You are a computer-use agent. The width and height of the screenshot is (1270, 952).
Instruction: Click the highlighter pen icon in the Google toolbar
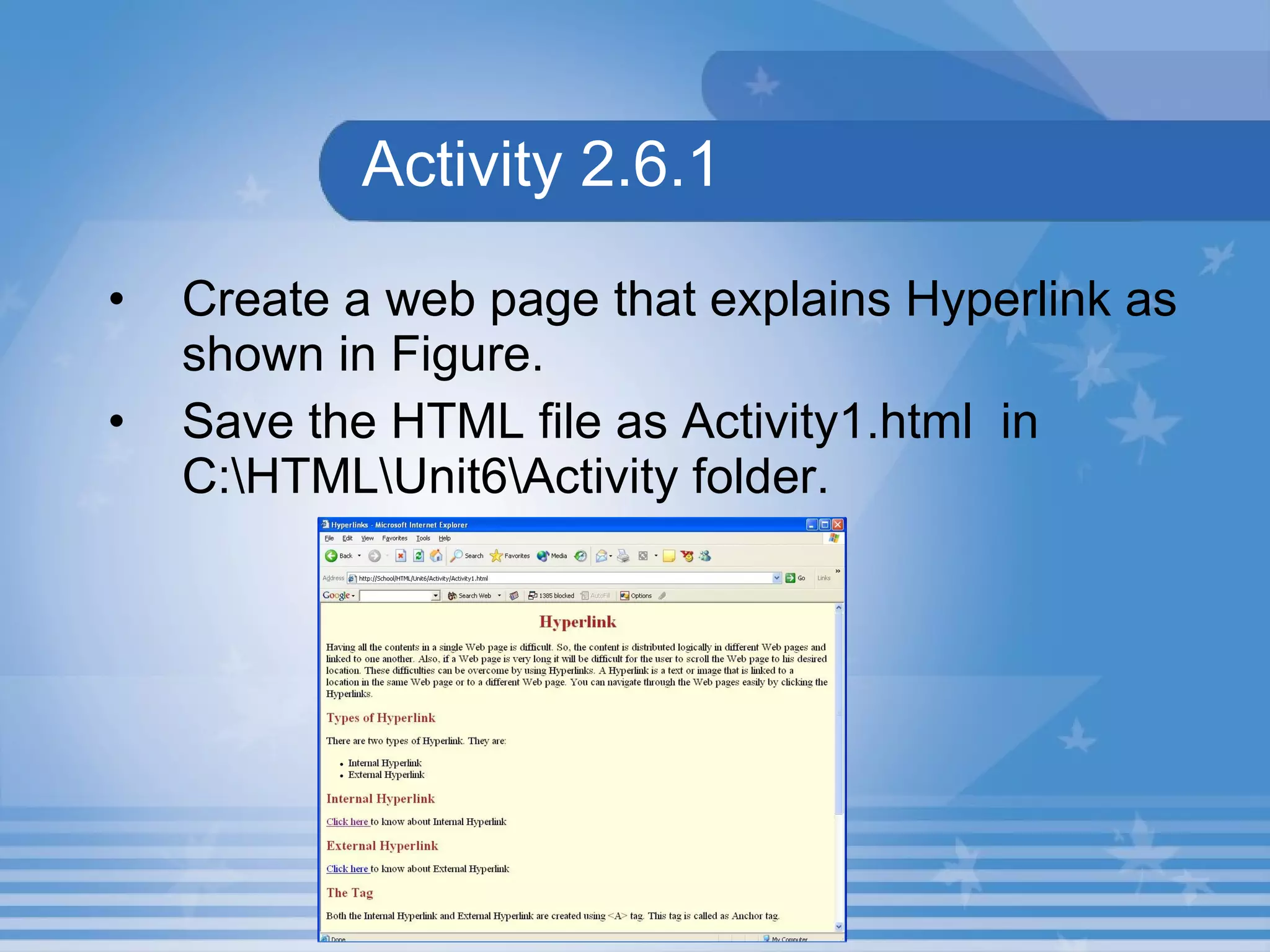[662, 596]
